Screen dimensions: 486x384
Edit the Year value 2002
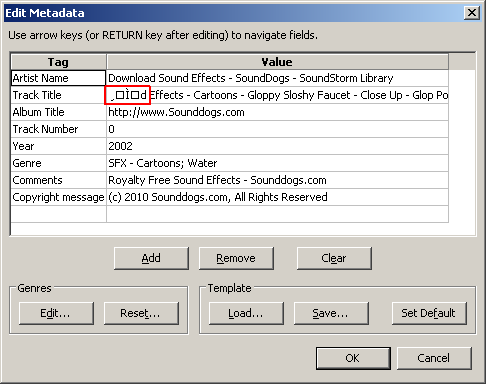[x=277, y=146]
